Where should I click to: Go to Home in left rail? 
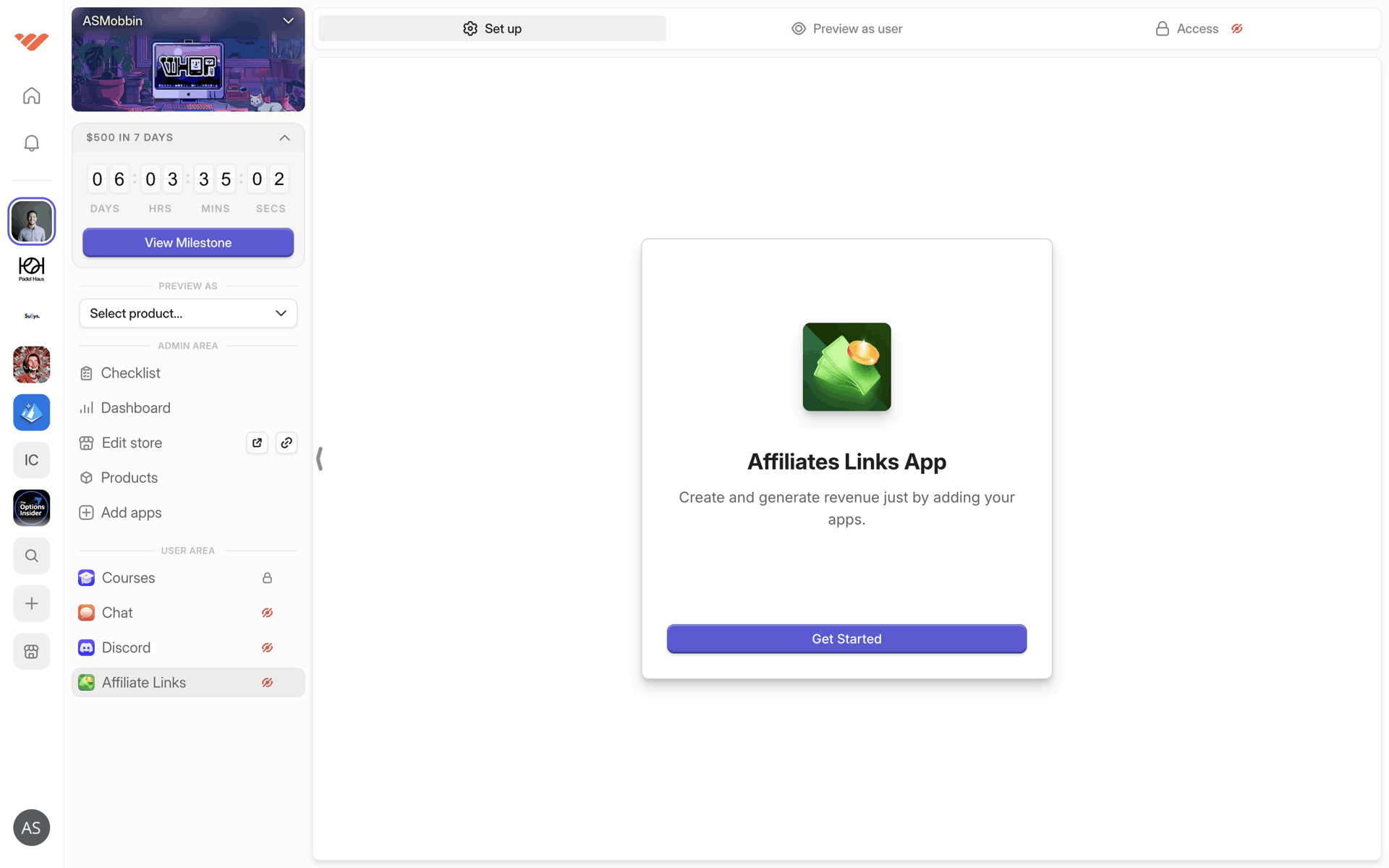pyautogui.click(x=31, y=95)
